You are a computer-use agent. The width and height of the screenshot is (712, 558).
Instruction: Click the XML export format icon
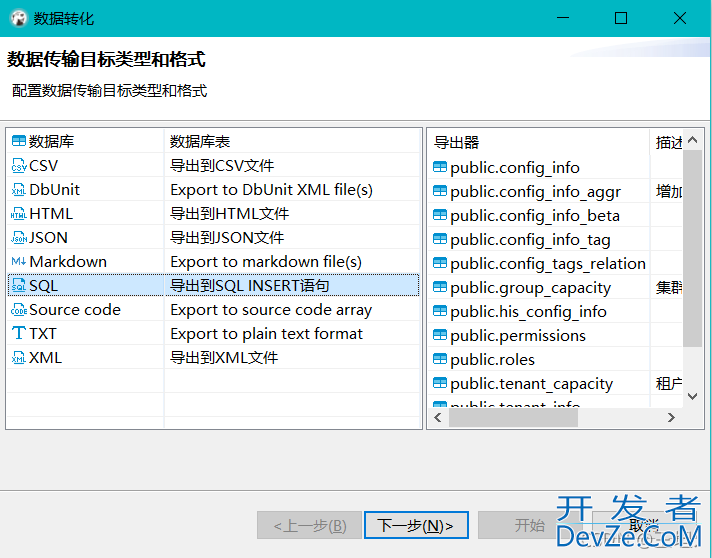point(19,358)
